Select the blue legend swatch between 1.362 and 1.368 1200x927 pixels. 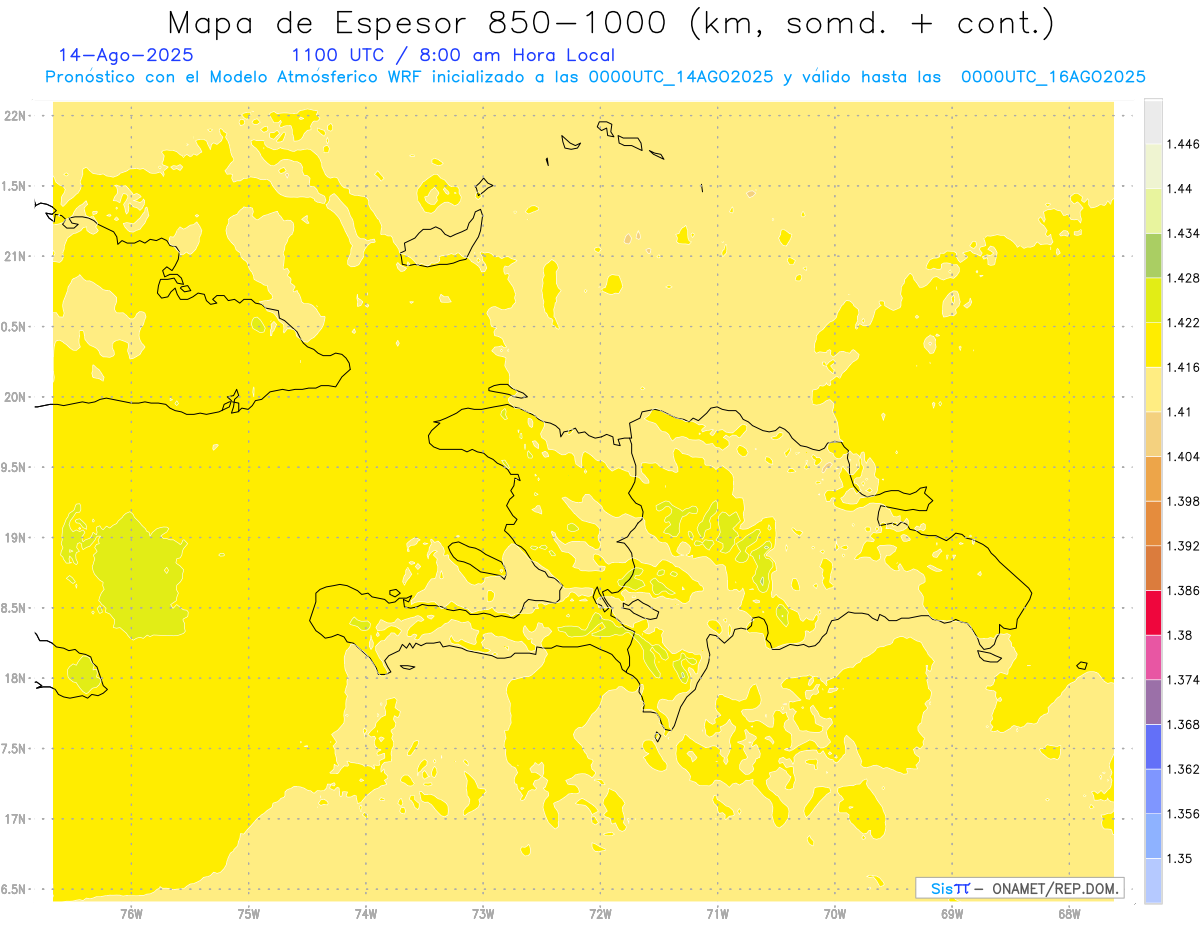[x=1153, y=747]
